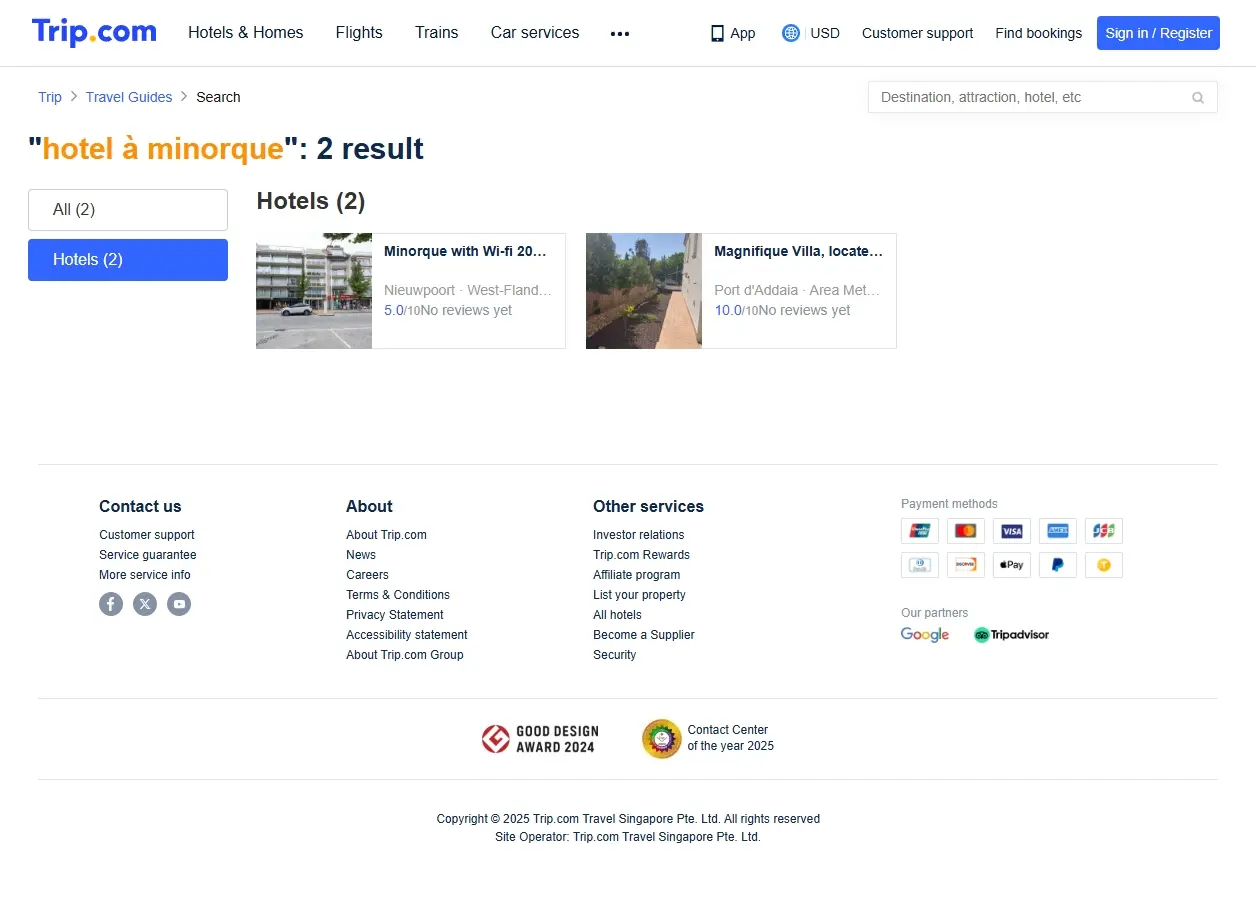Select the Hotels (2) filter tab
Viewport: 1256px width, 921px height.
tap(128, 260)
